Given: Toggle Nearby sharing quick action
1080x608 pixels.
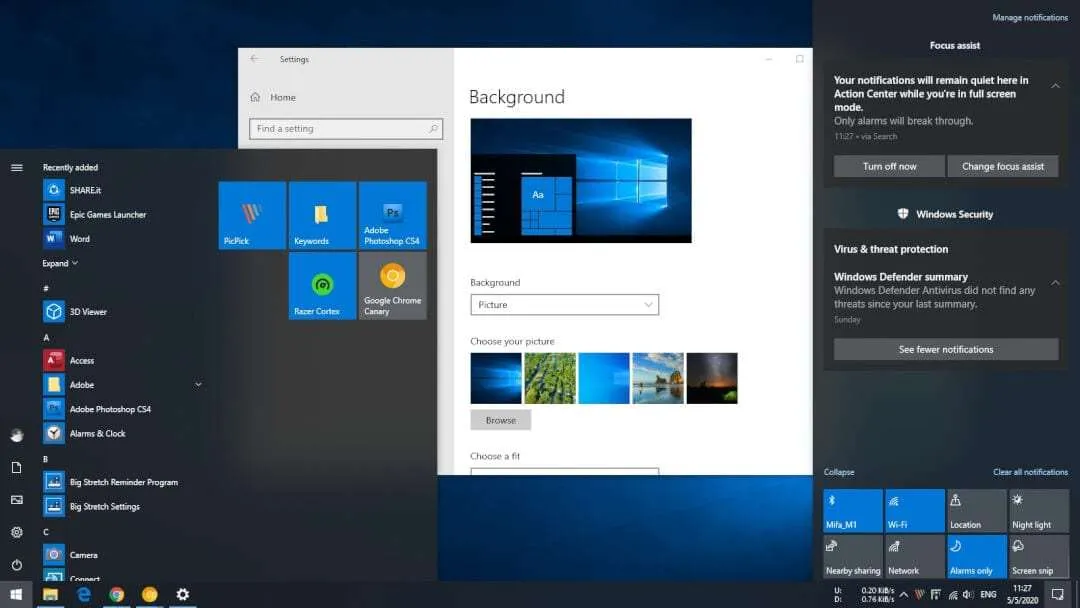Looking at the screenshot, I should coord(853,556).
